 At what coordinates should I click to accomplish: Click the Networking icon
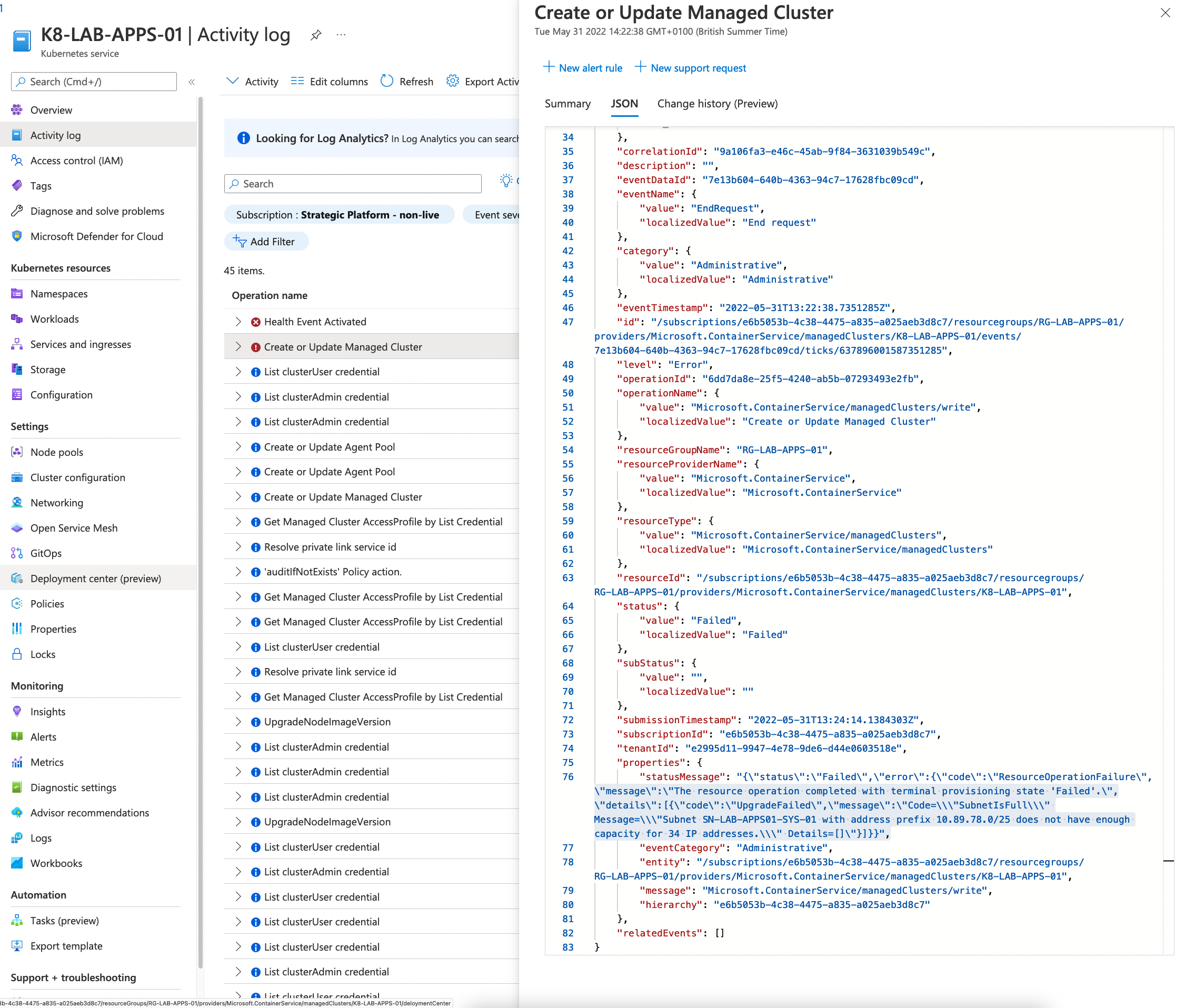[17, 502]
